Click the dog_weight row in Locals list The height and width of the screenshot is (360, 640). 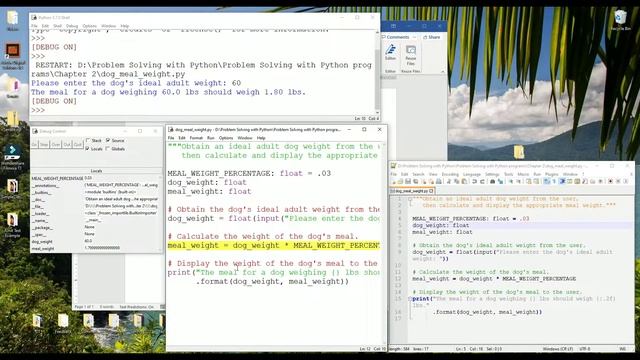click(x=95, y=241)
